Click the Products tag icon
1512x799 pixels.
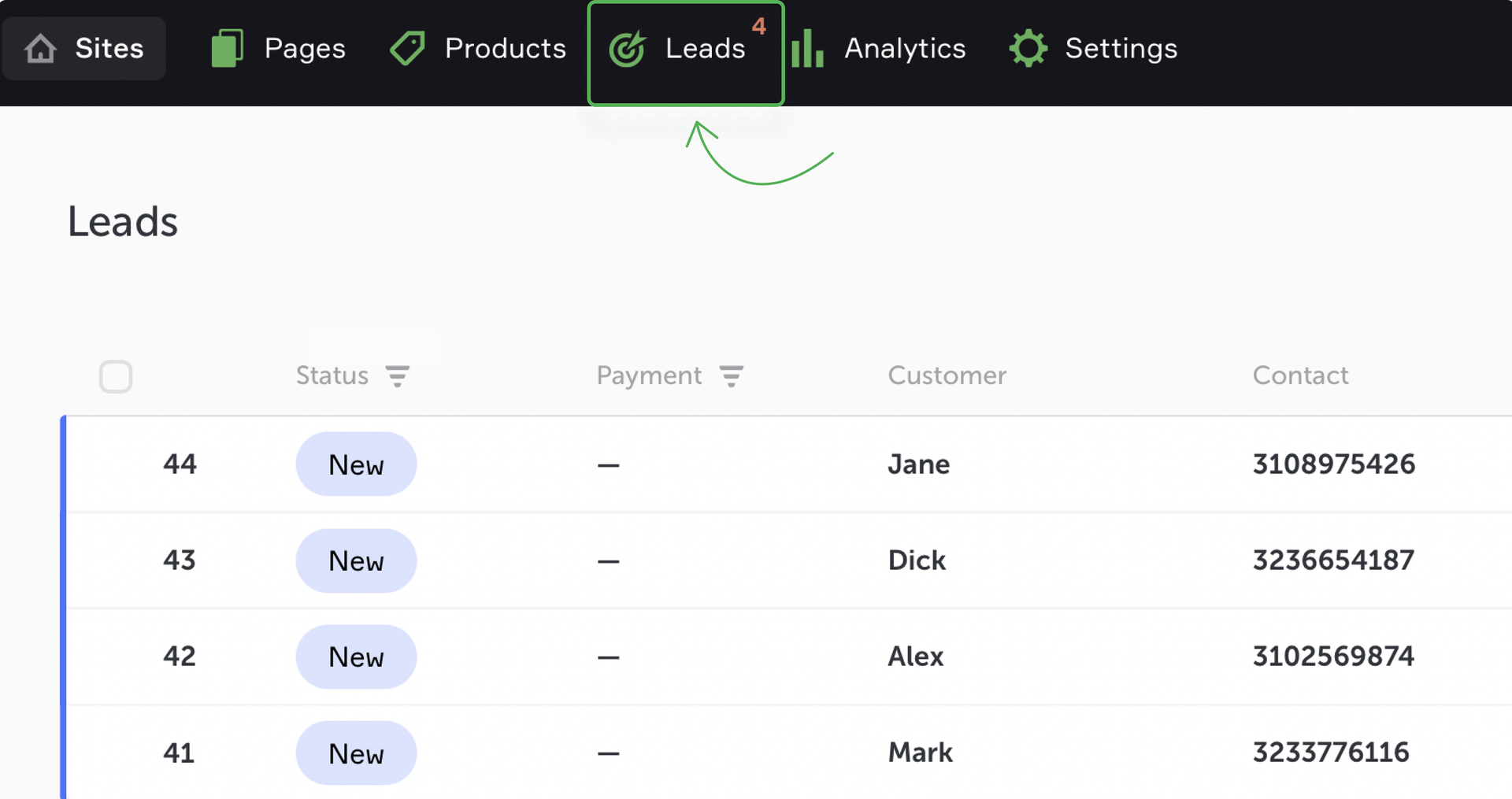pos(407,49)
